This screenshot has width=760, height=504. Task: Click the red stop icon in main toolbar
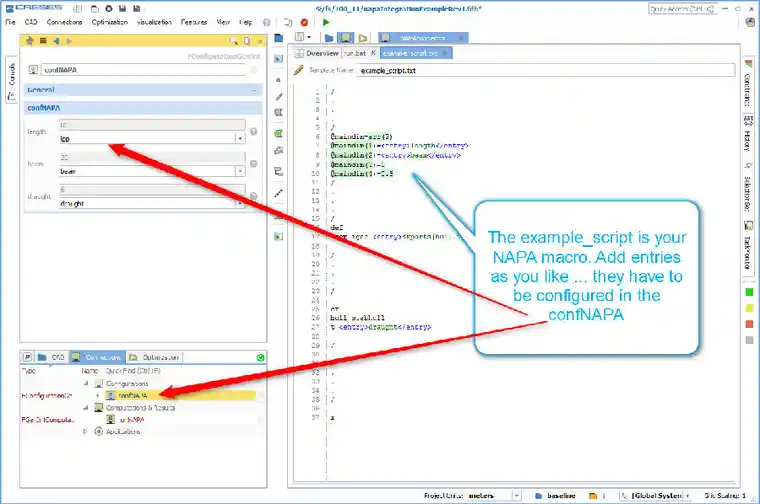(304, 22)
